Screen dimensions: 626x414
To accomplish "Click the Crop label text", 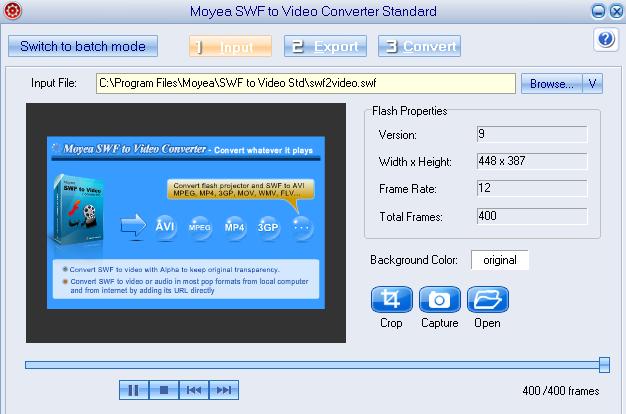I will pyautogui.click(x=391, y=323).
